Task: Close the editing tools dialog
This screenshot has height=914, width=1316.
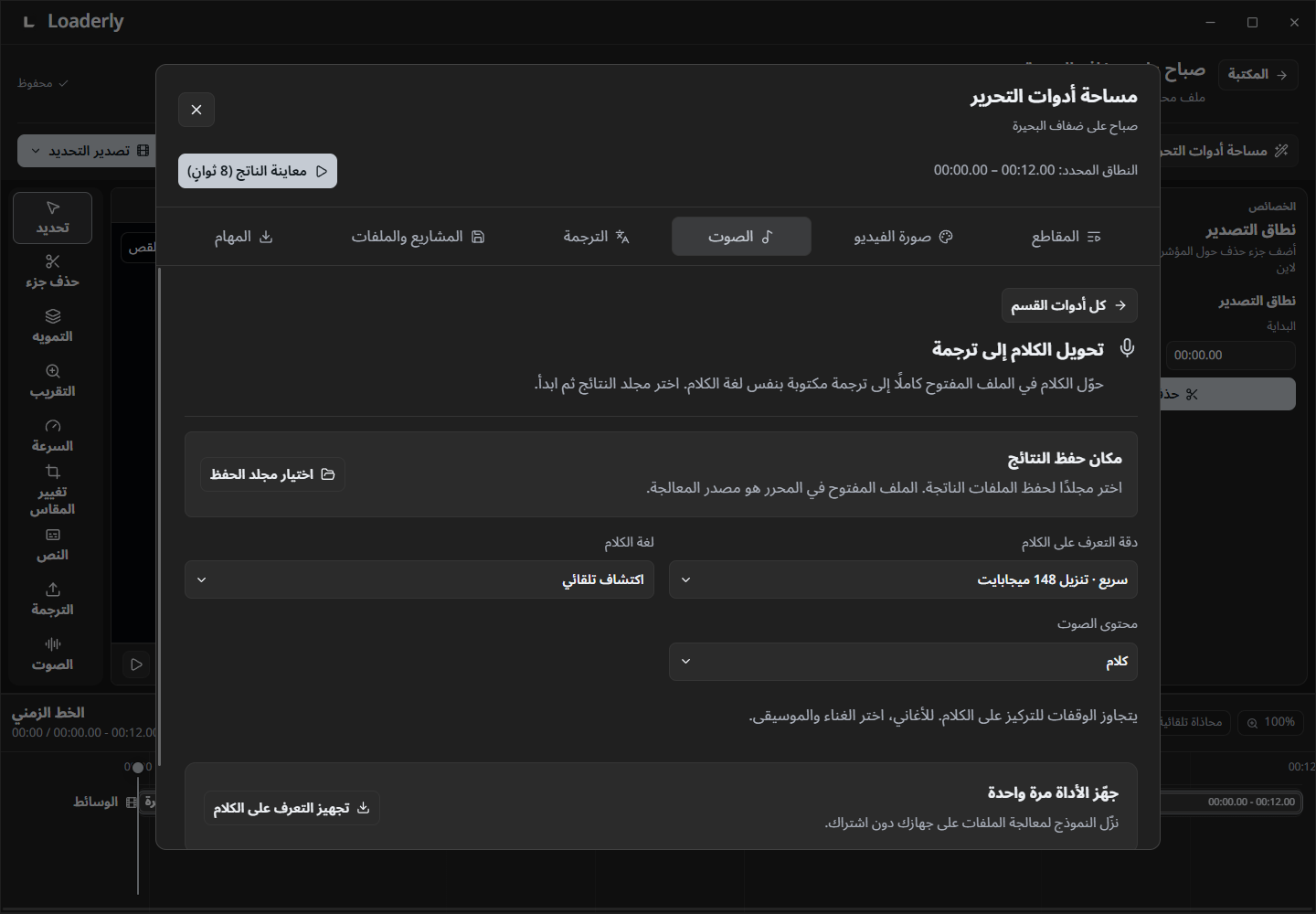Action: 196,110
